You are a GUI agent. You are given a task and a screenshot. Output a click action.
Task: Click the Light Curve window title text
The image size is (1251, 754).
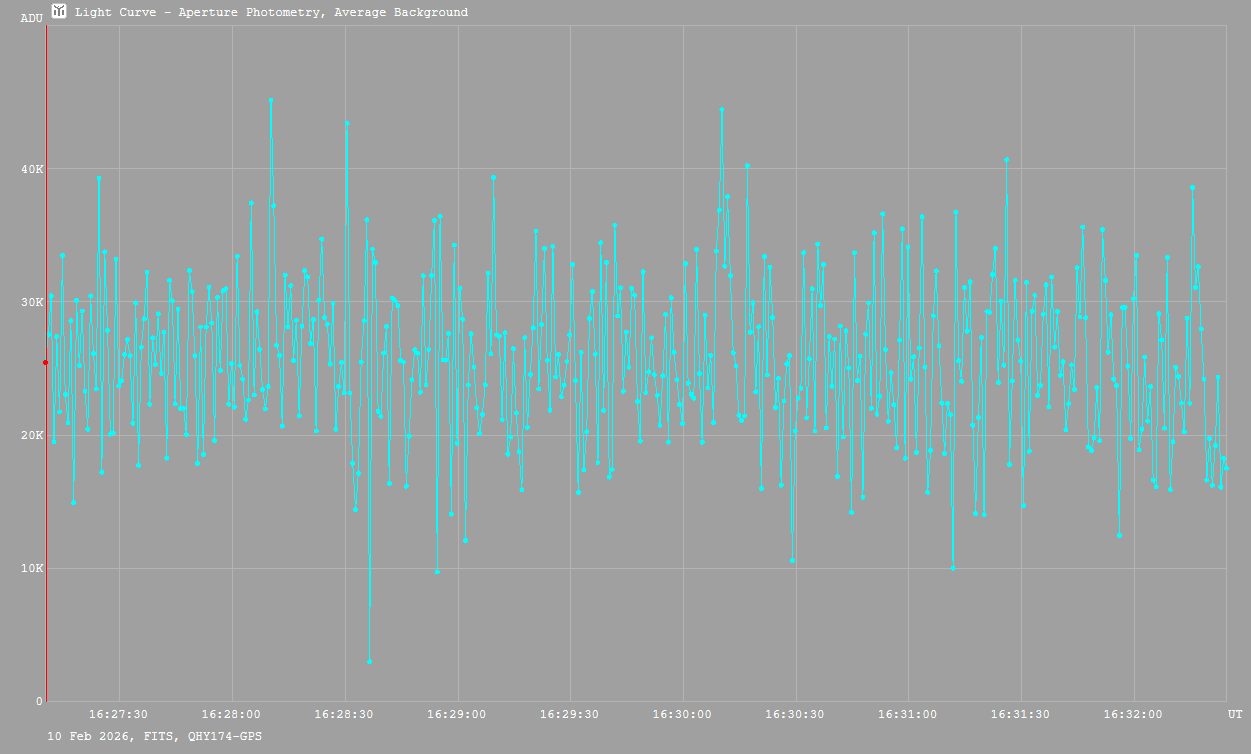point(271,13)
